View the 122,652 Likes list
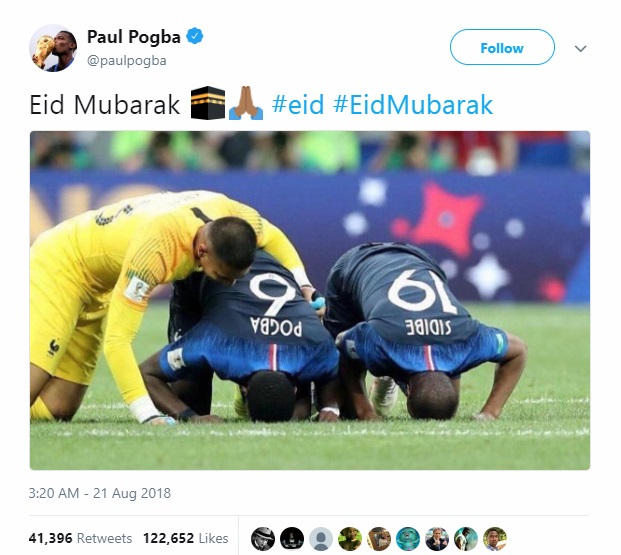This screenshot has height=555, width=621. click(x=186, y=538)
